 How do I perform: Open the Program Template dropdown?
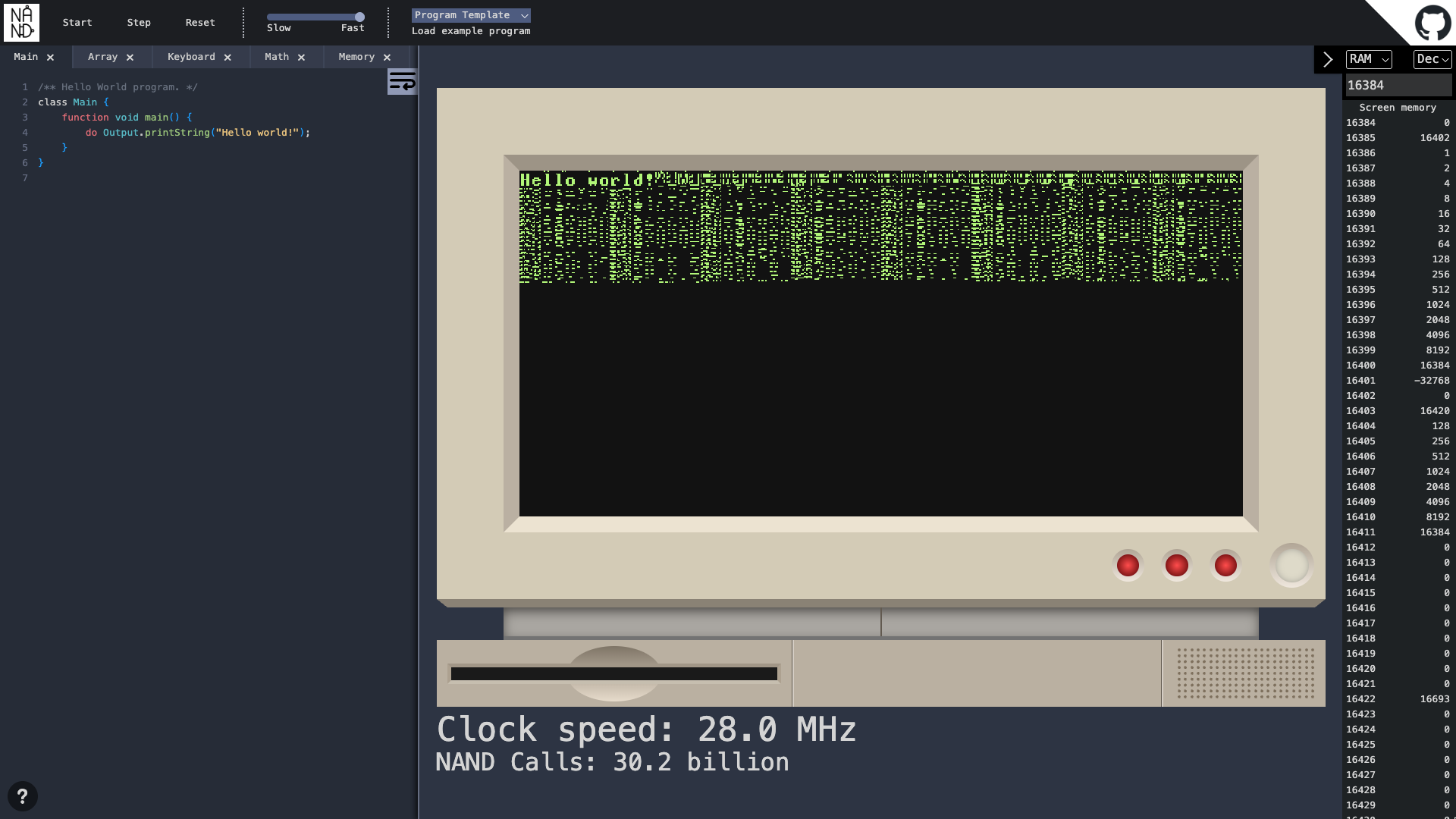tap(470, 14)
